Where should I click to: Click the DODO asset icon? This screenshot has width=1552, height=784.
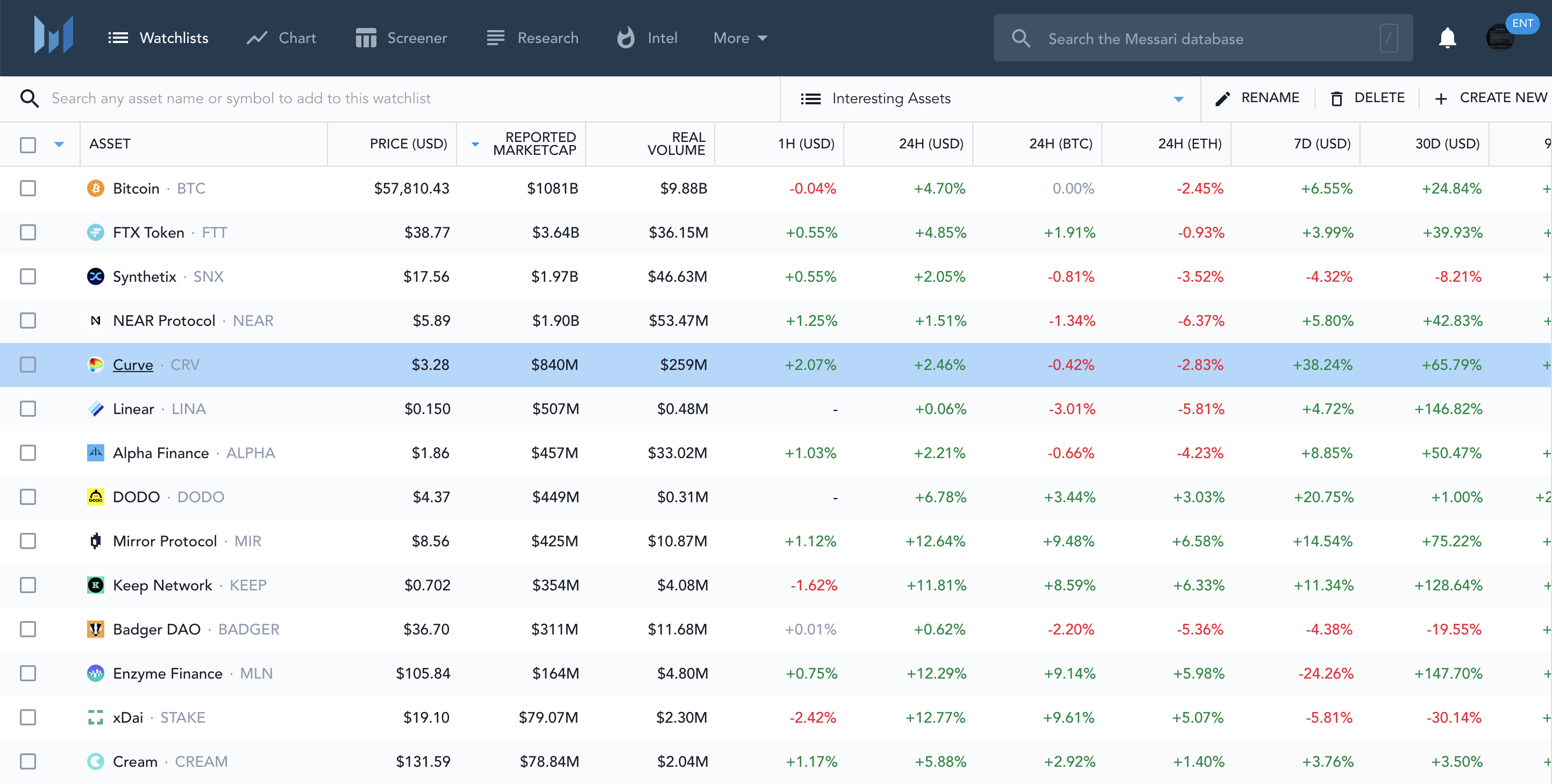pos(95,497)
